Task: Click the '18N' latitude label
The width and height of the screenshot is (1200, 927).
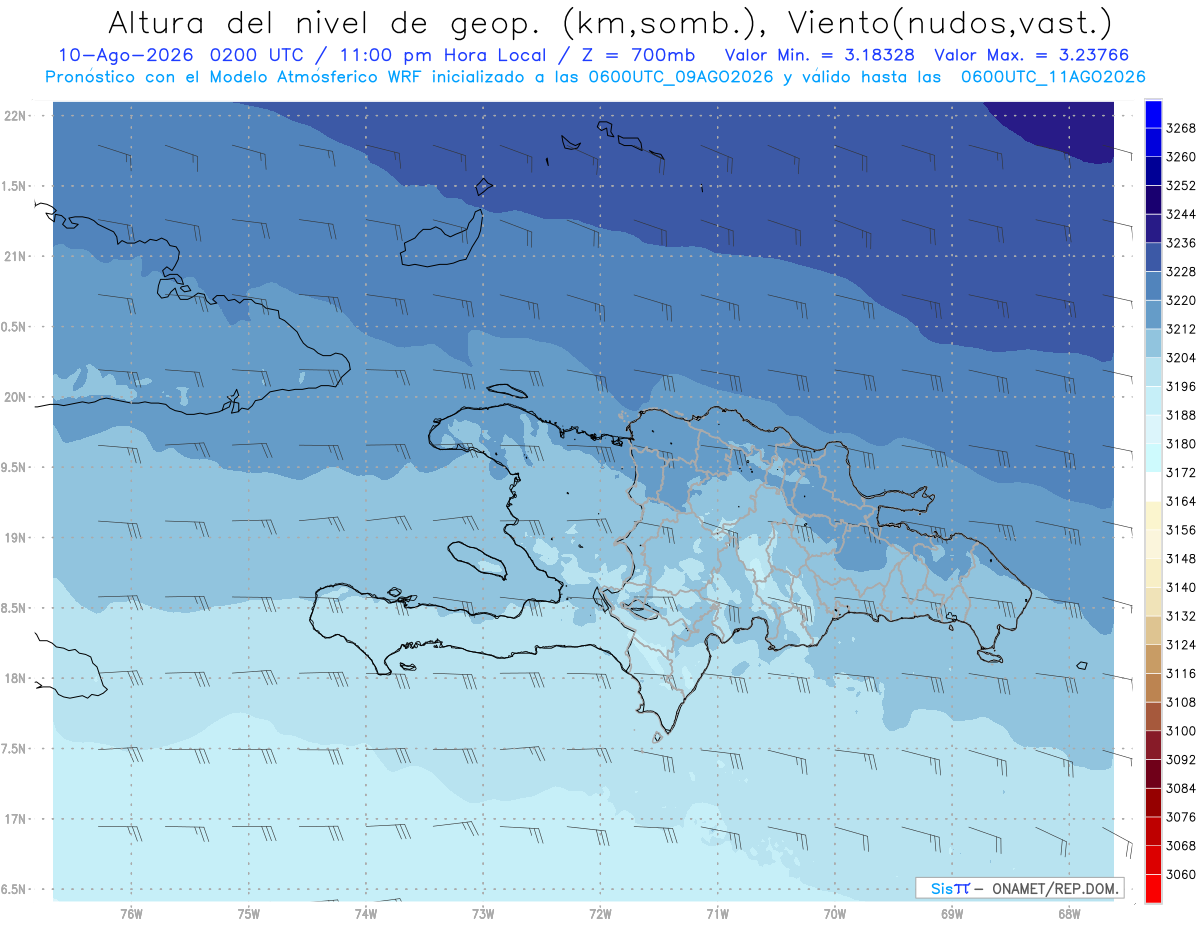Action: point(16,679)
